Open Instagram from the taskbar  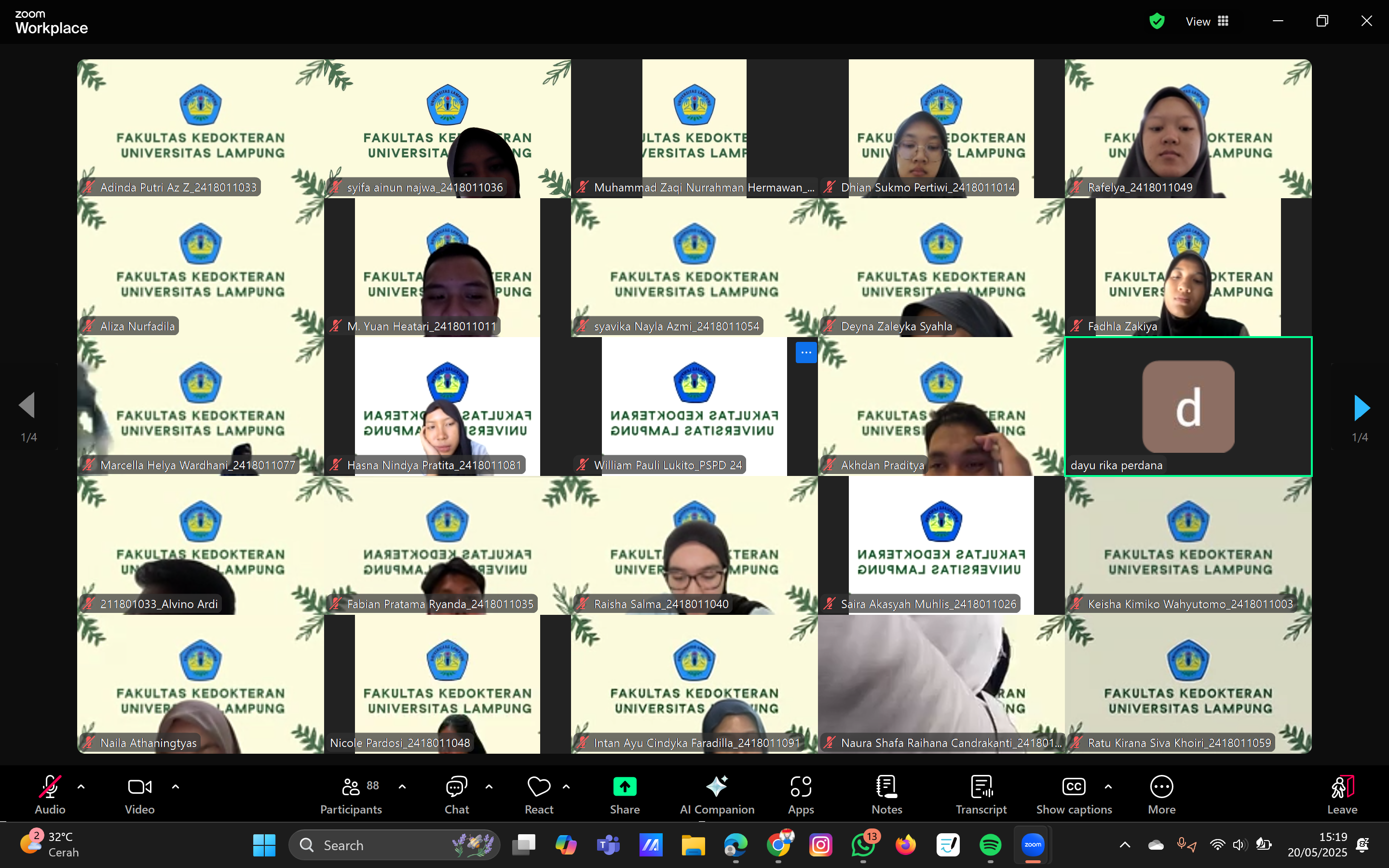point(821,845)
